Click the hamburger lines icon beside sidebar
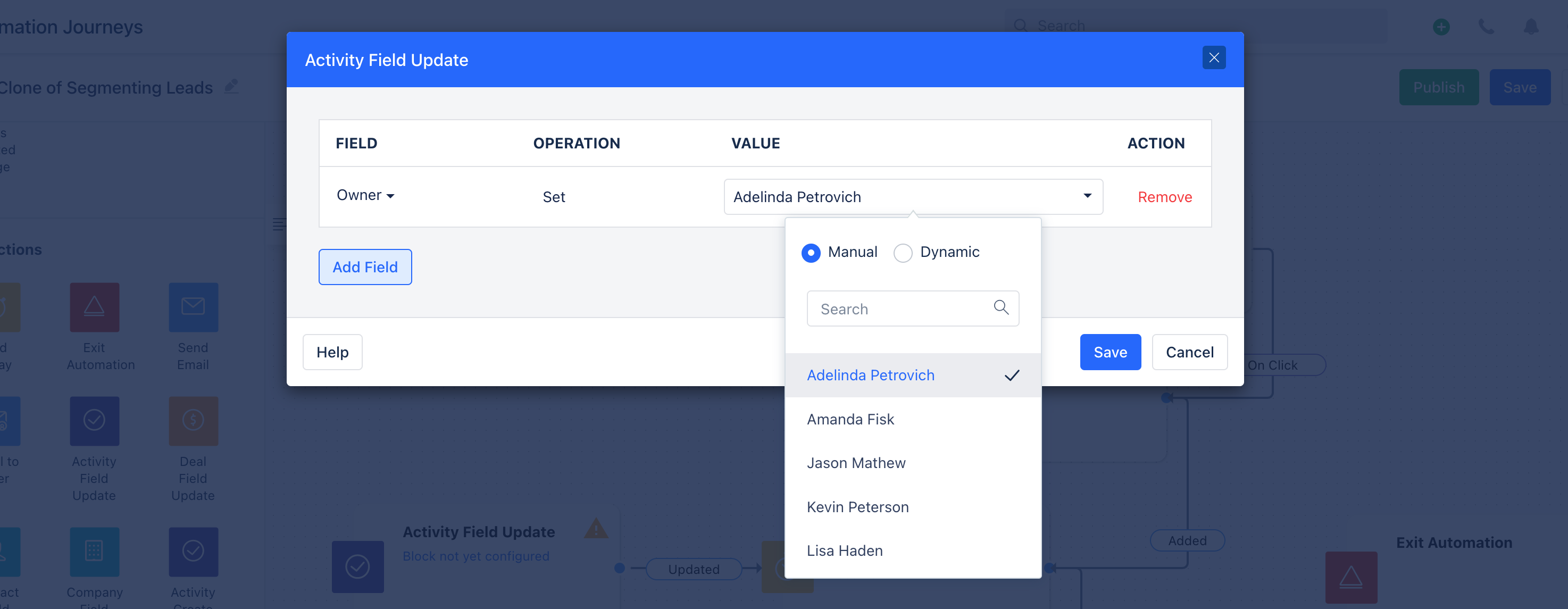 pos(279,224)
